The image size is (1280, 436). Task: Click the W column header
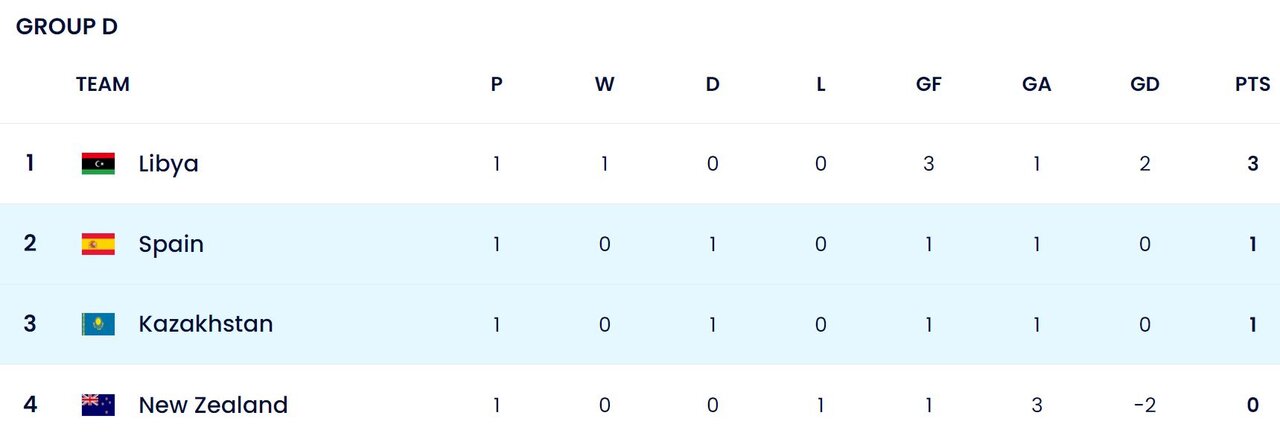coord(604,85)
